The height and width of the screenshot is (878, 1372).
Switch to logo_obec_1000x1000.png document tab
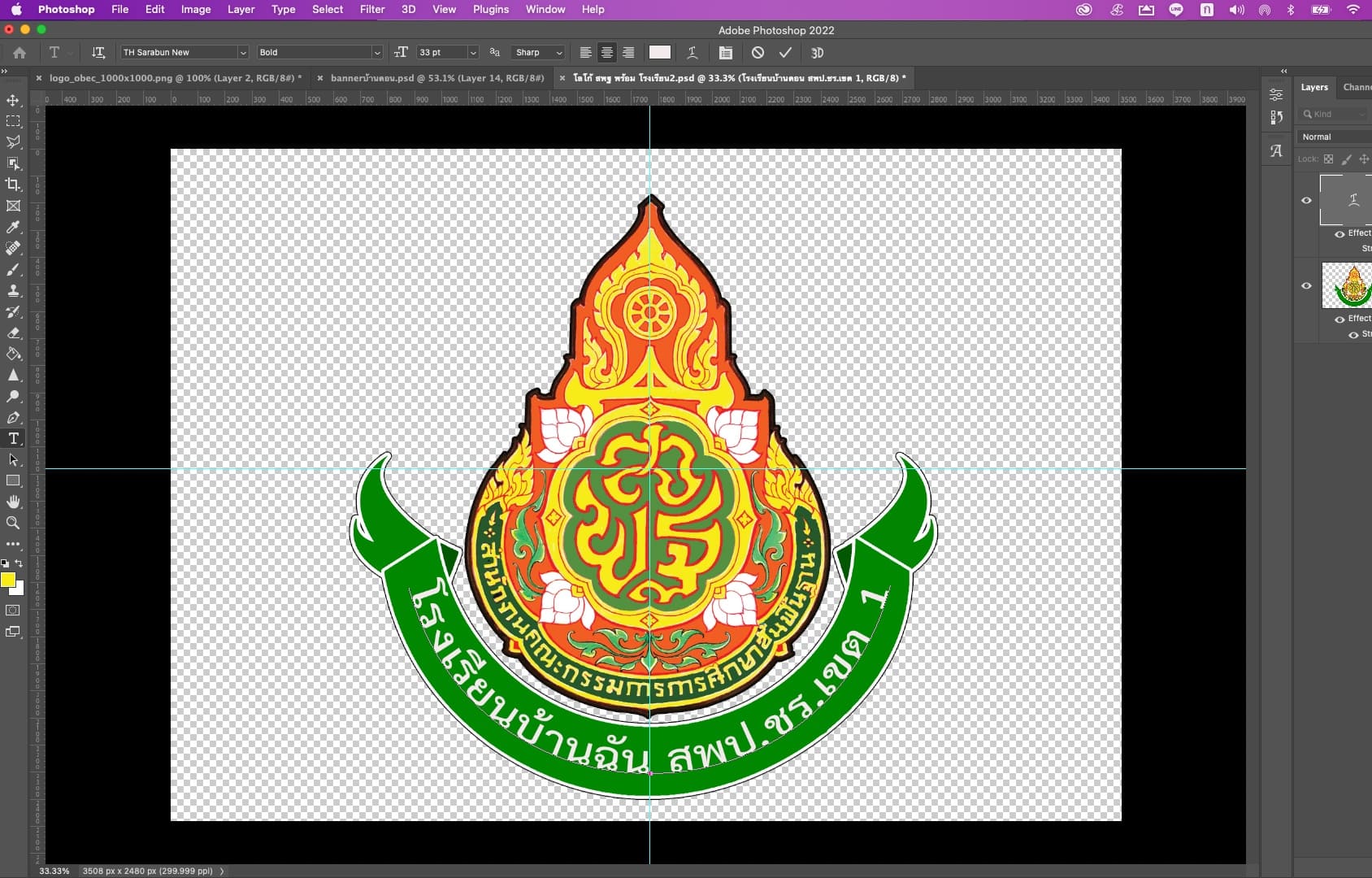click(x=175, y=78)
